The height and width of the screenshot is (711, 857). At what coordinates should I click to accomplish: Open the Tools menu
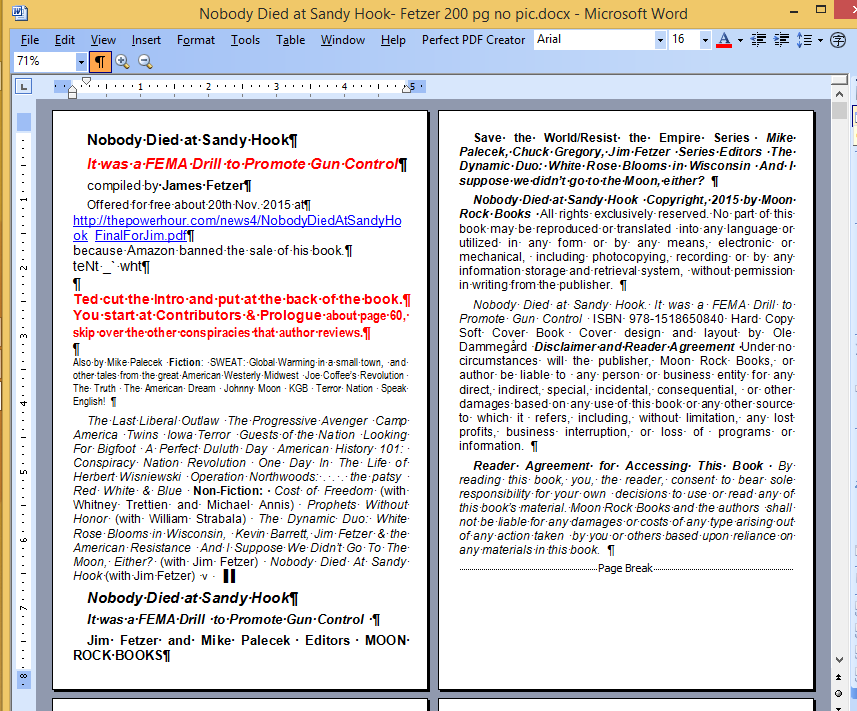245,40
